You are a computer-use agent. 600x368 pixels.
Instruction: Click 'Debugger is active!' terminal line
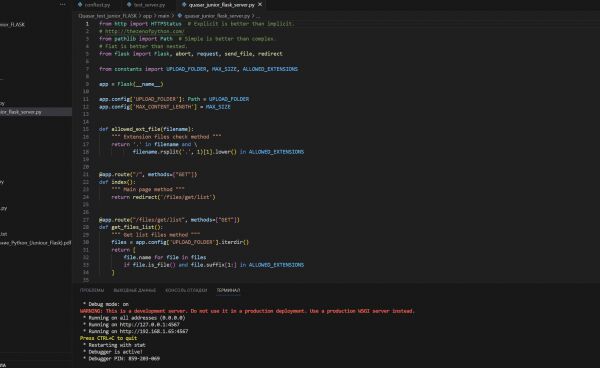(112, 352)
